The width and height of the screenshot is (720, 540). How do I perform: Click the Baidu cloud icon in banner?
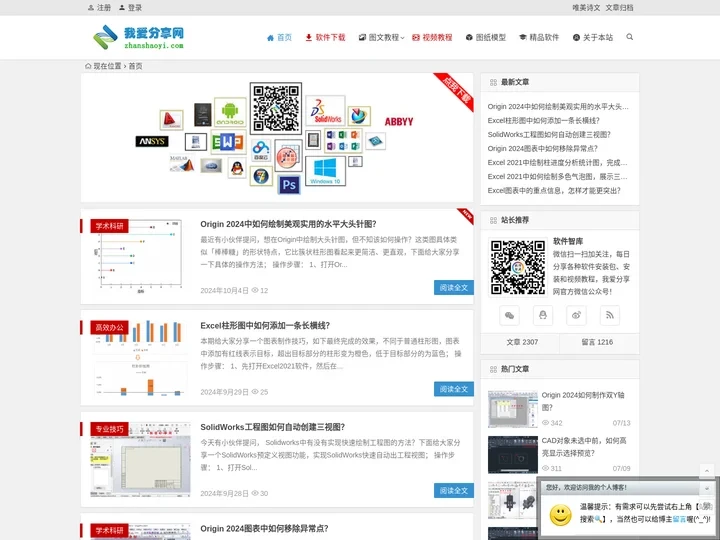261,150
